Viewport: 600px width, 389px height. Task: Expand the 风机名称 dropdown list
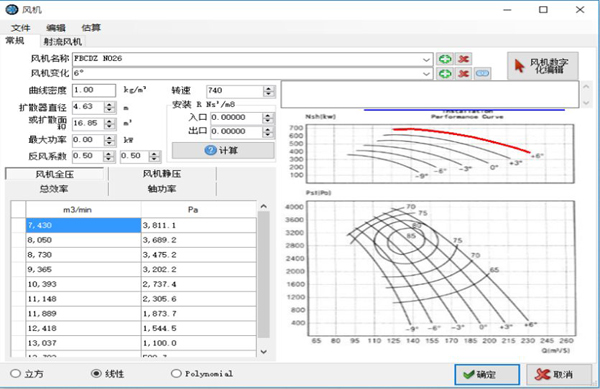coord(426,60)
